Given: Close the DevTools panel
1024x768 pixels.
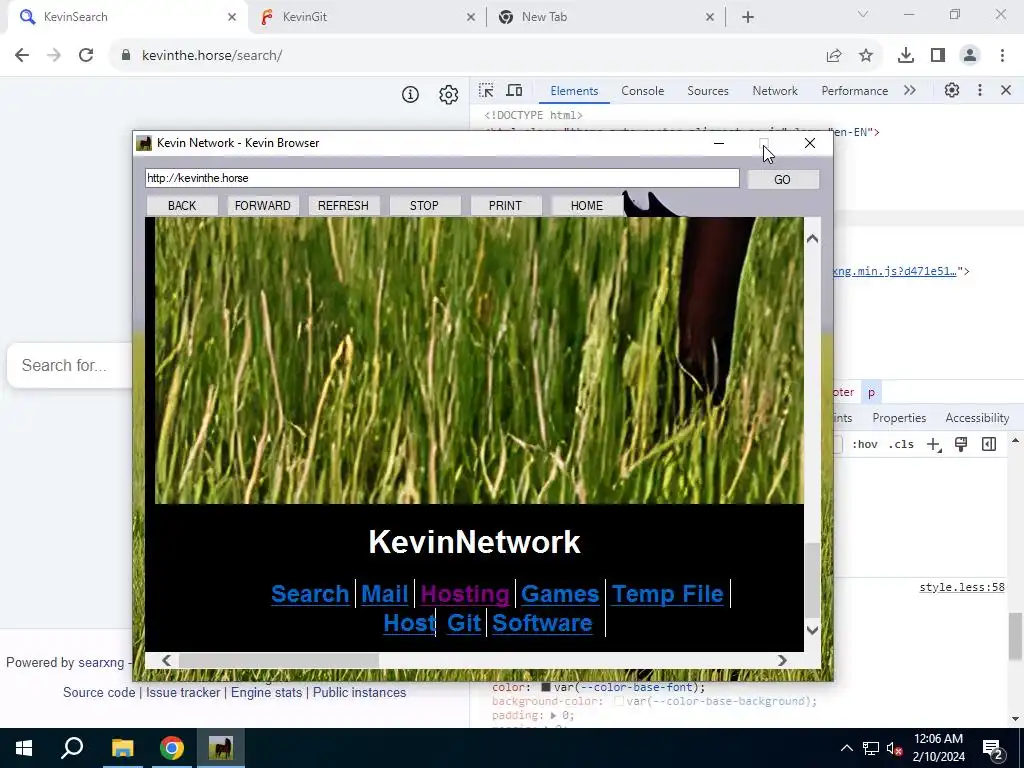Looking at the screenshot, I should [1006, 91].
